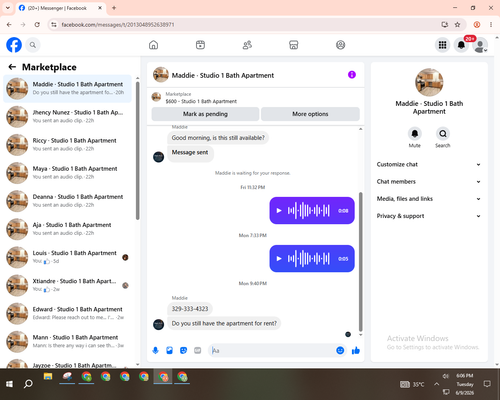500x400 pixels.
Task: Open the notifications bell with 20+ badge
Action: pyautogui.click(x=461, y=45)
